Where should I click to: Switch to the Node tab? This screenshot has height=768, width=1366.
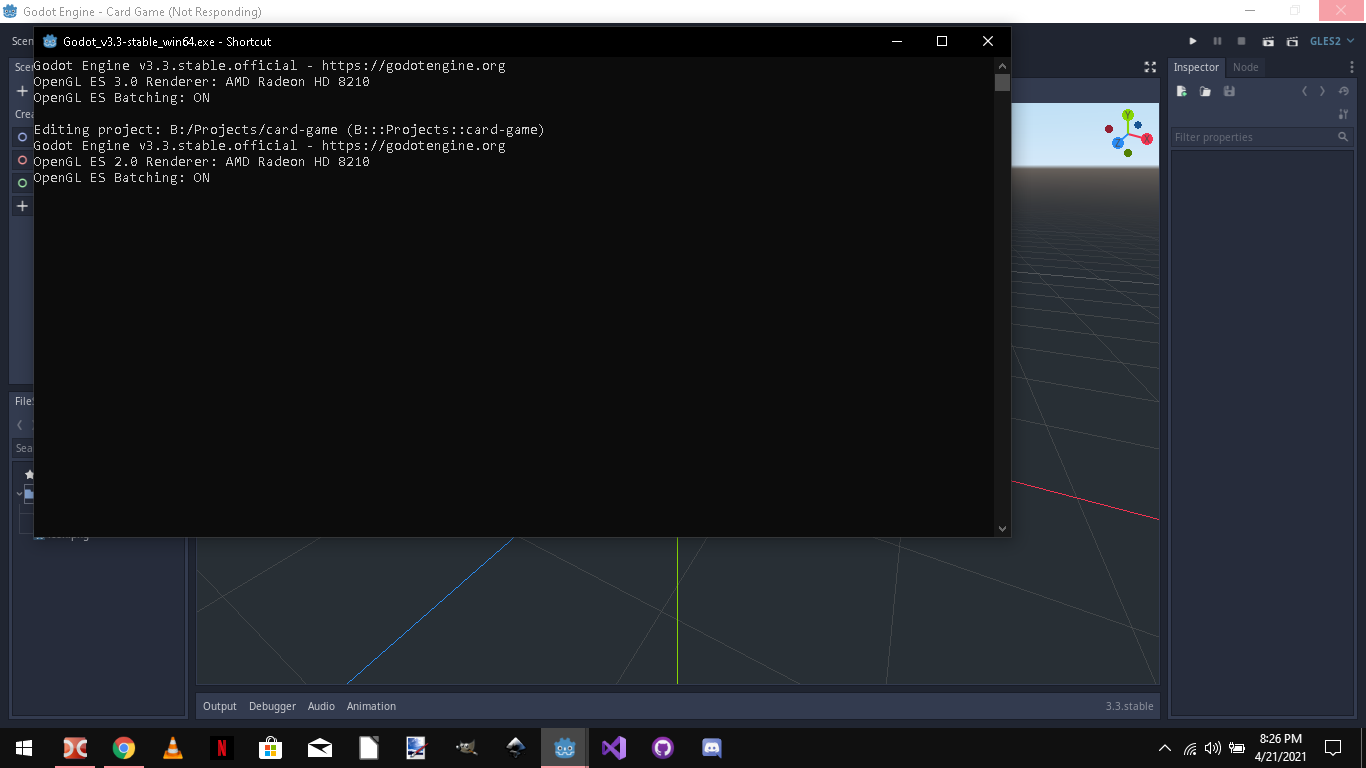(x=1245, y=67)
